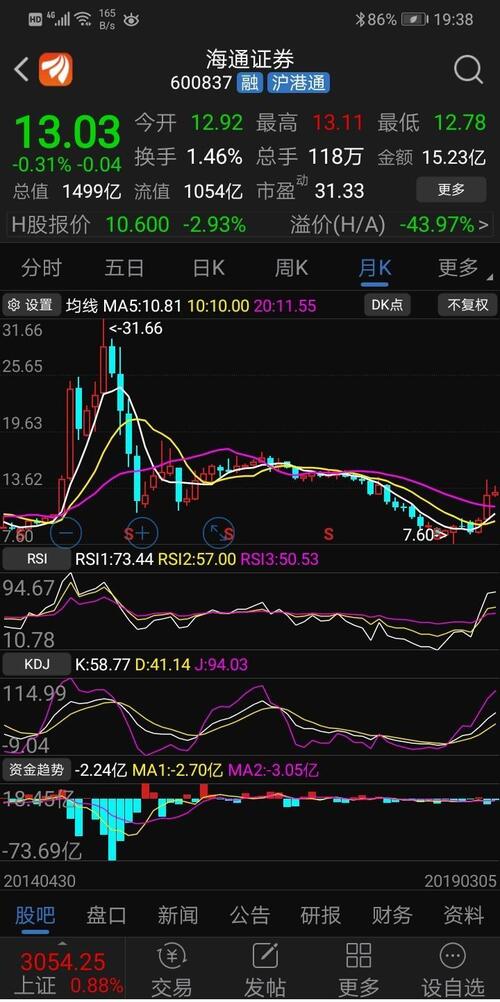Select the 分时 chart tab
Image resolution: width=500 pixels, height=1002 pixels.
(x=41, y=268)
